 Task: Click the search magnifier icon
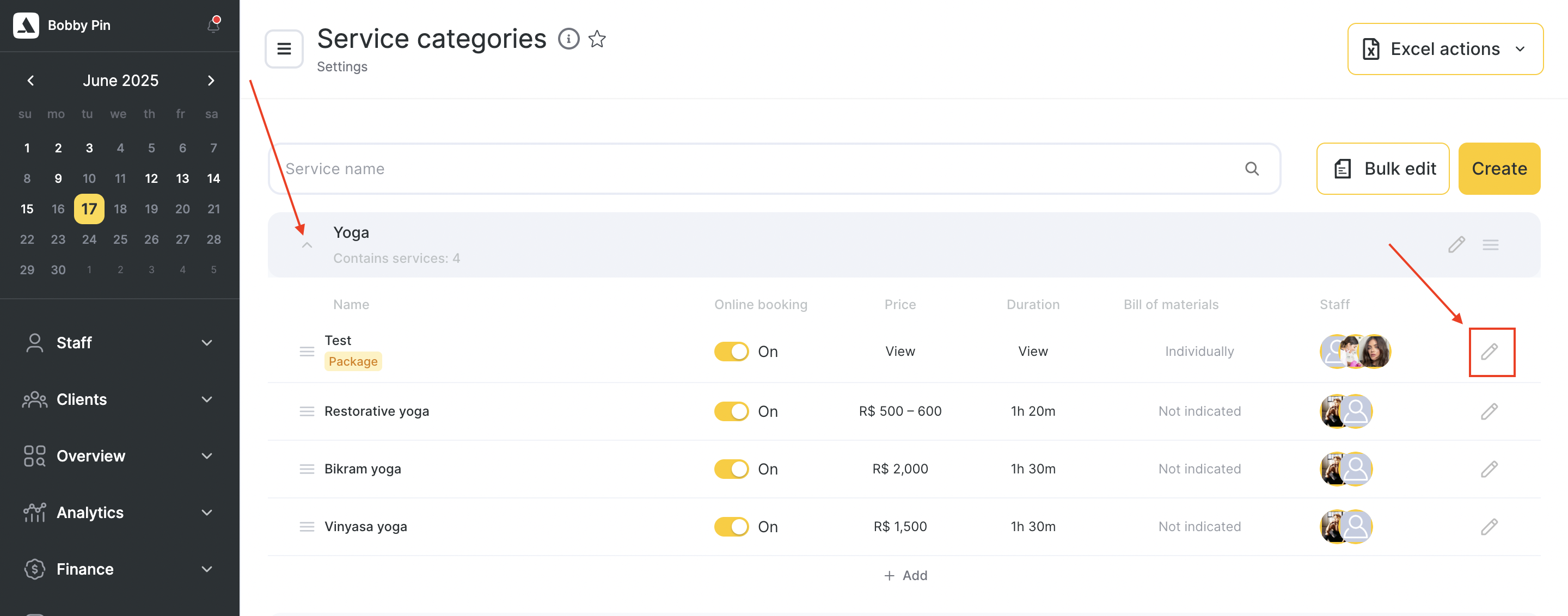click(x=1252, y=169)
